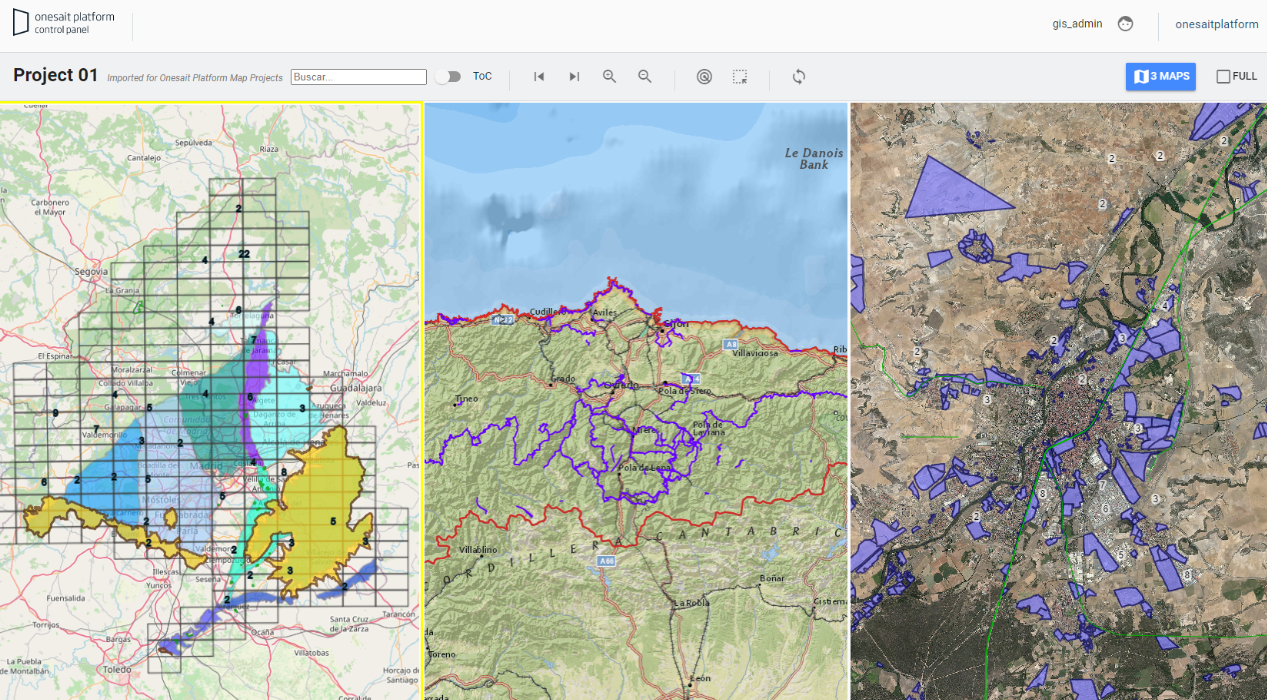Image resolution: width=1267 pixels, height=700 pixels.
Task: Open the user avatar icon beside gis_admin
Action: 1125,24
